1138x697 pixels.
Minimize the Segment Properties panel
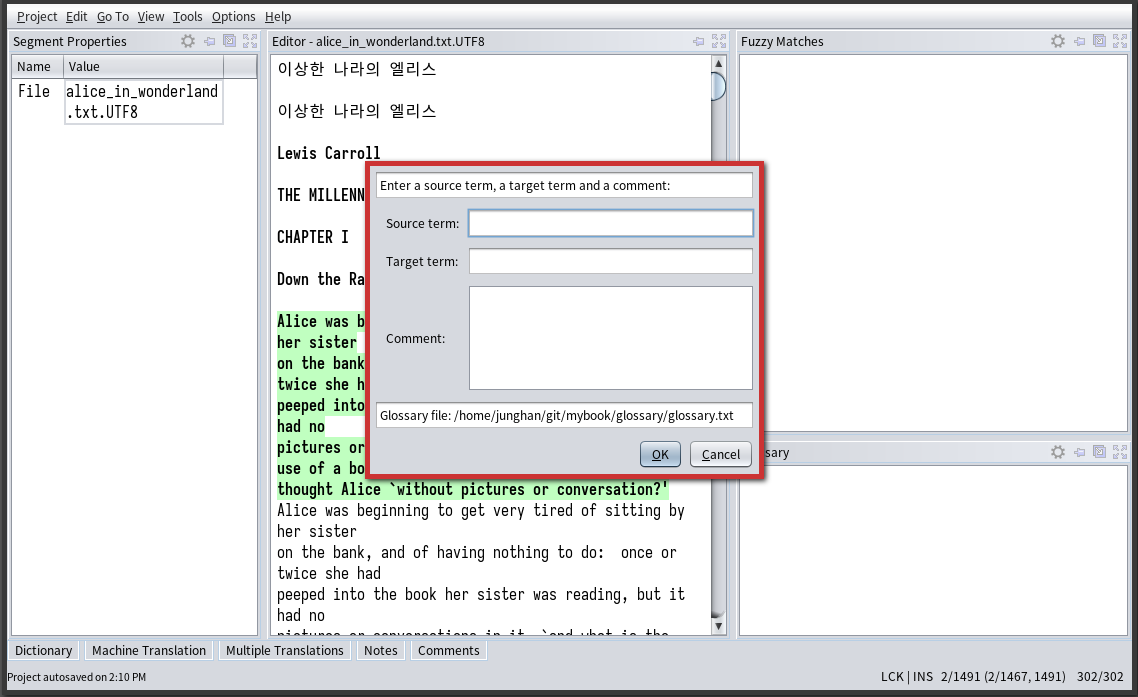pos(210,42)
